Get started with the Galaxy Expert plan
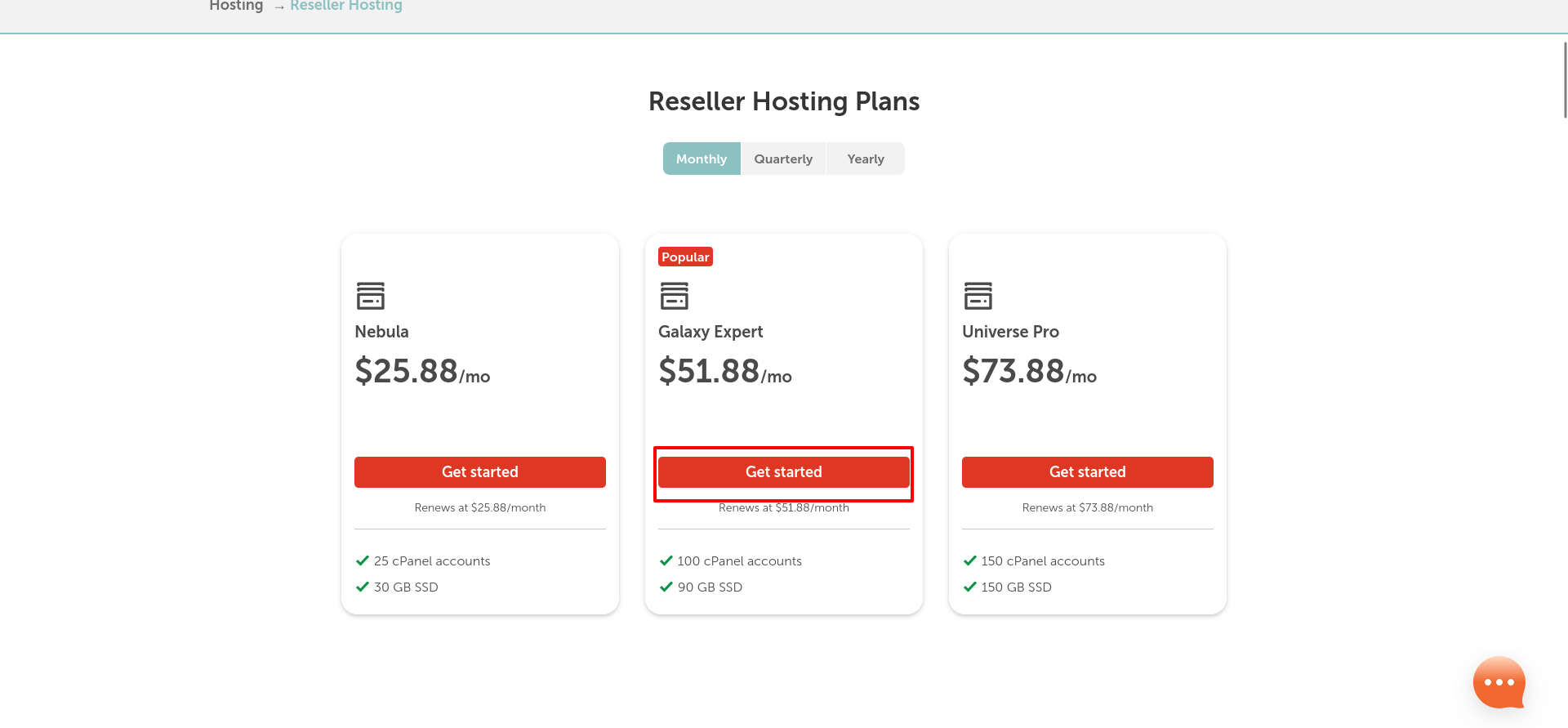The image size is (1568, 728). [x=784, y=472]
